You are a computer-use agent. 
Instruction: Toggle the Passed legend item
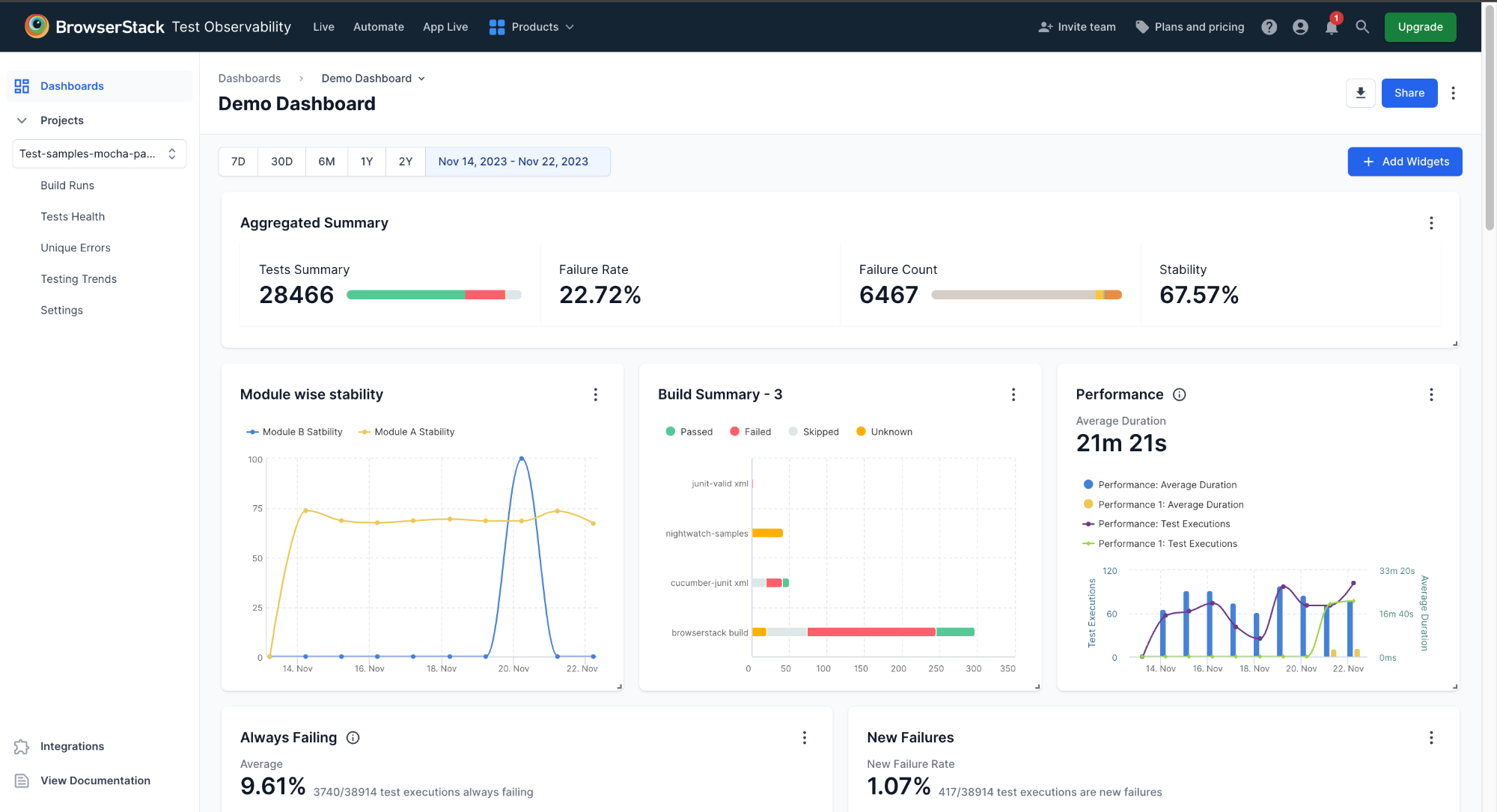point(689,432)
